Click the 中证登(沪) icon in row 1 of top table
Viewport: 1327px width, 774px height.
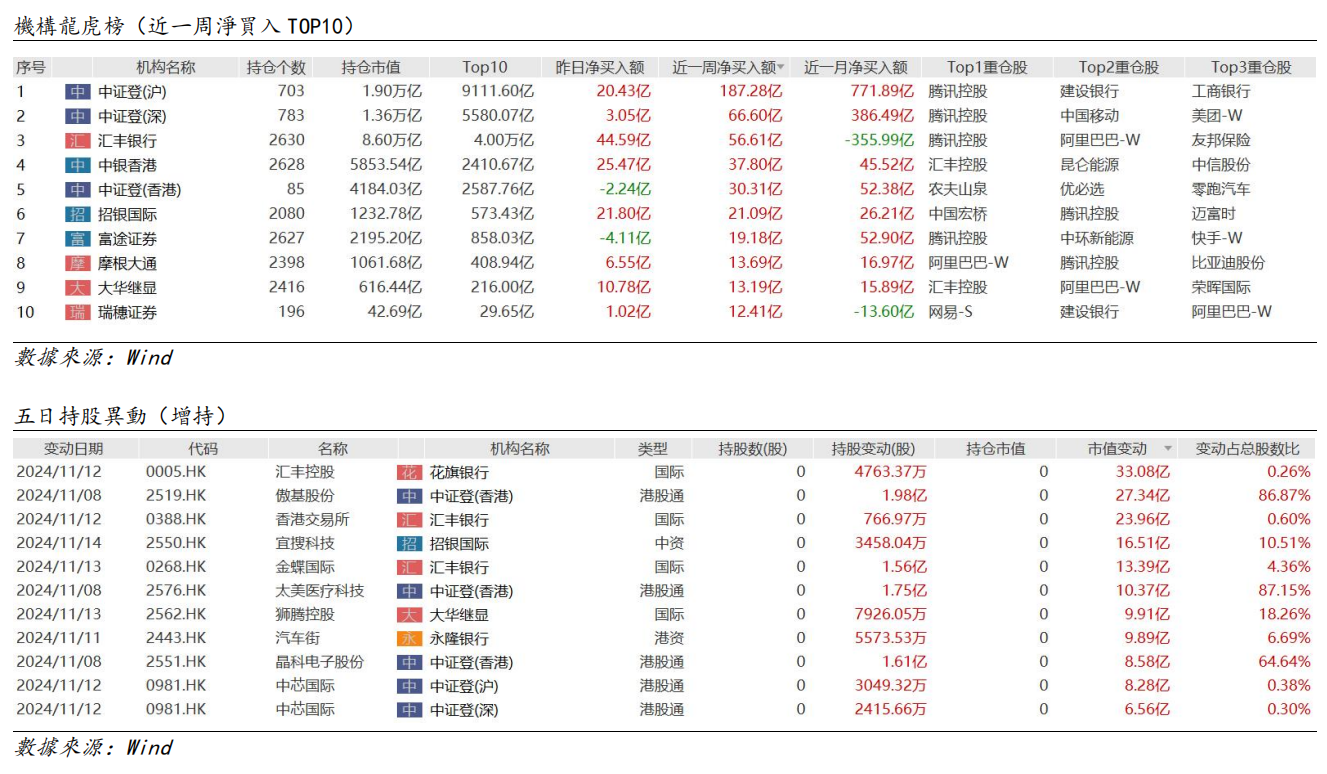point(78,92)
